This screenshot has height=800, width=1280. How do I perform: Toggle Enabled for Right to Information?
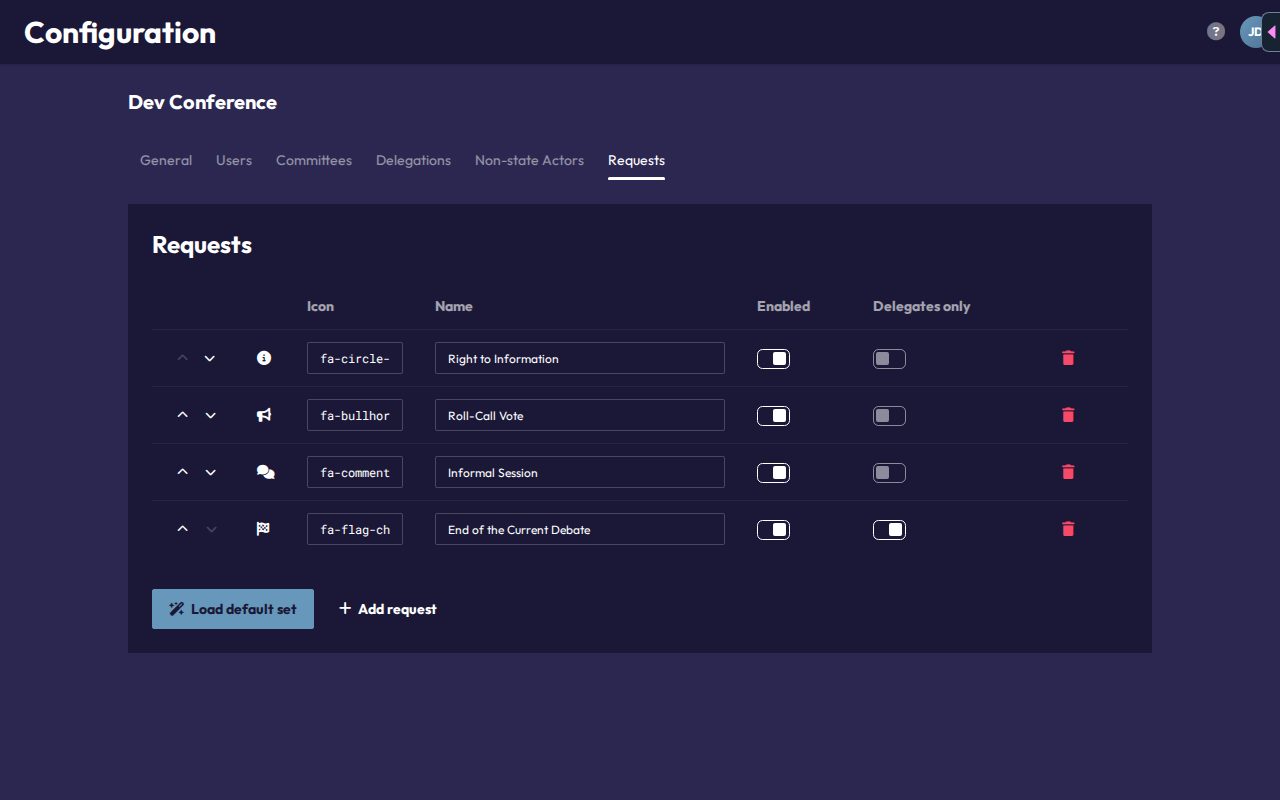tap(773, 359)
